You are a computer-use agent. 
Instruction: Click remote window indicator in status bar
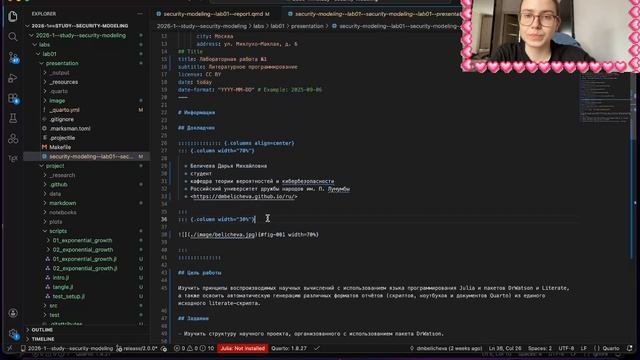point(10,348)
